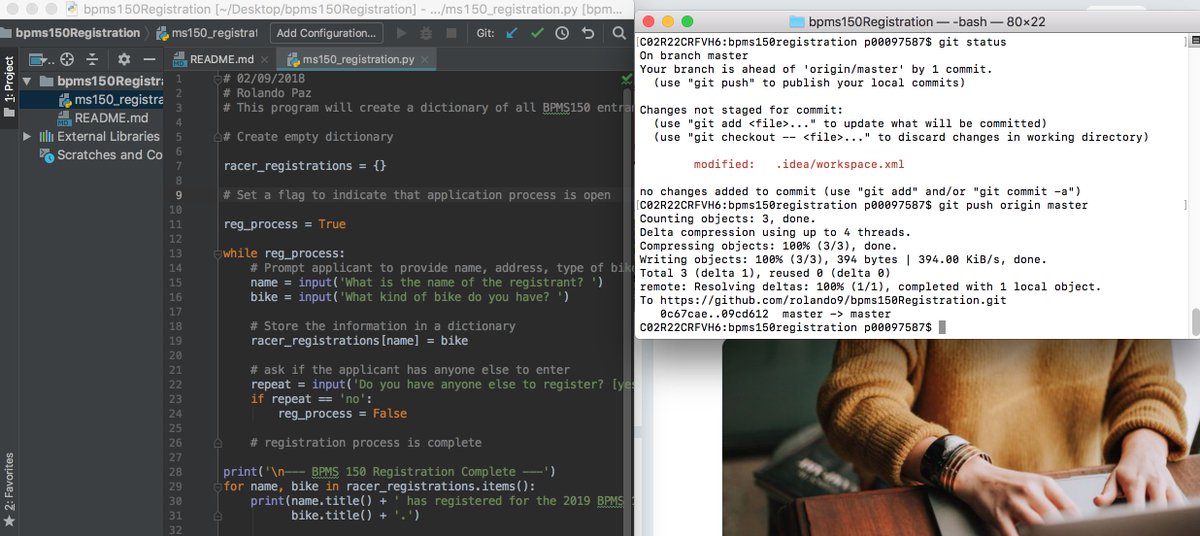The image size is (1200, 536).
Task: Click the Debug bug icon in PyCharm toolbar
Action: point(427,33)
